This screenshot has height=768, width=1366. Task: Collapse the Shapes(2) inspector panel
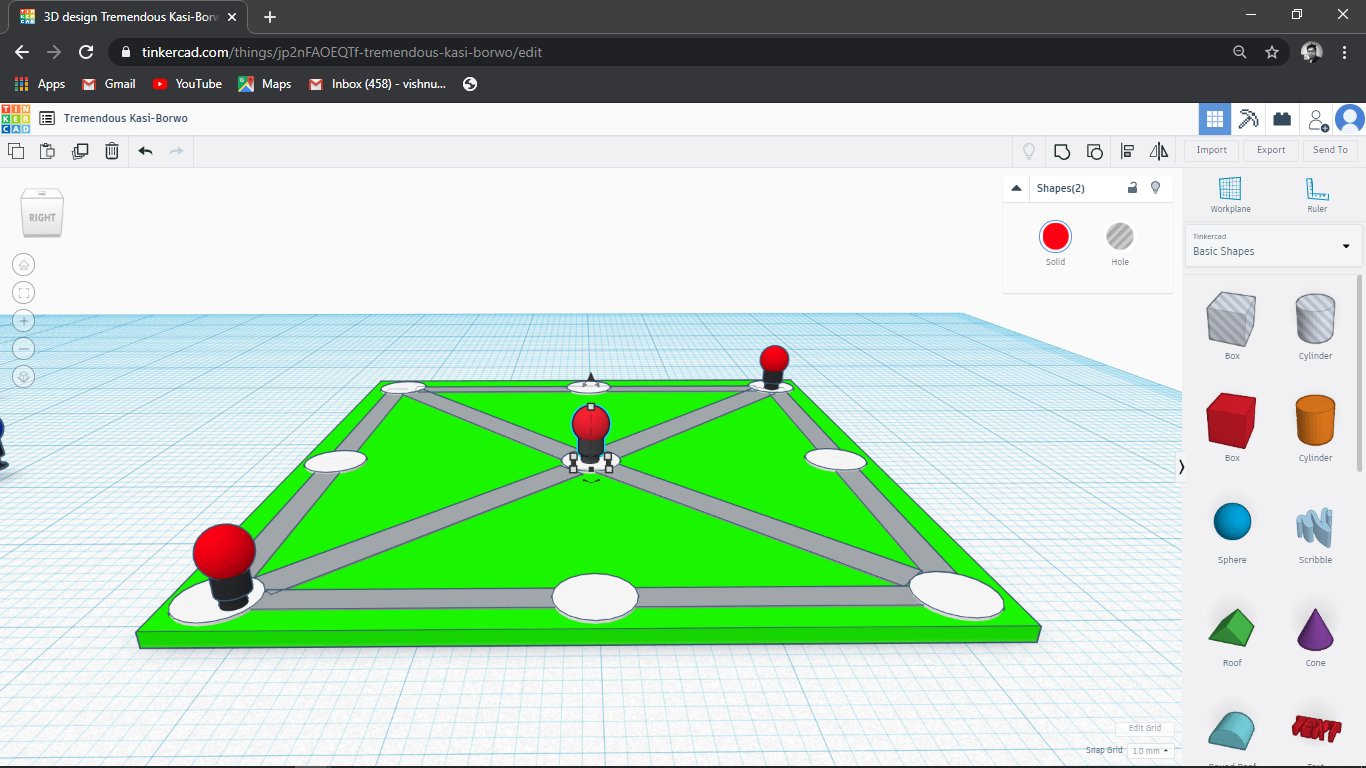pyautogui.click(x=1017, y=188)
